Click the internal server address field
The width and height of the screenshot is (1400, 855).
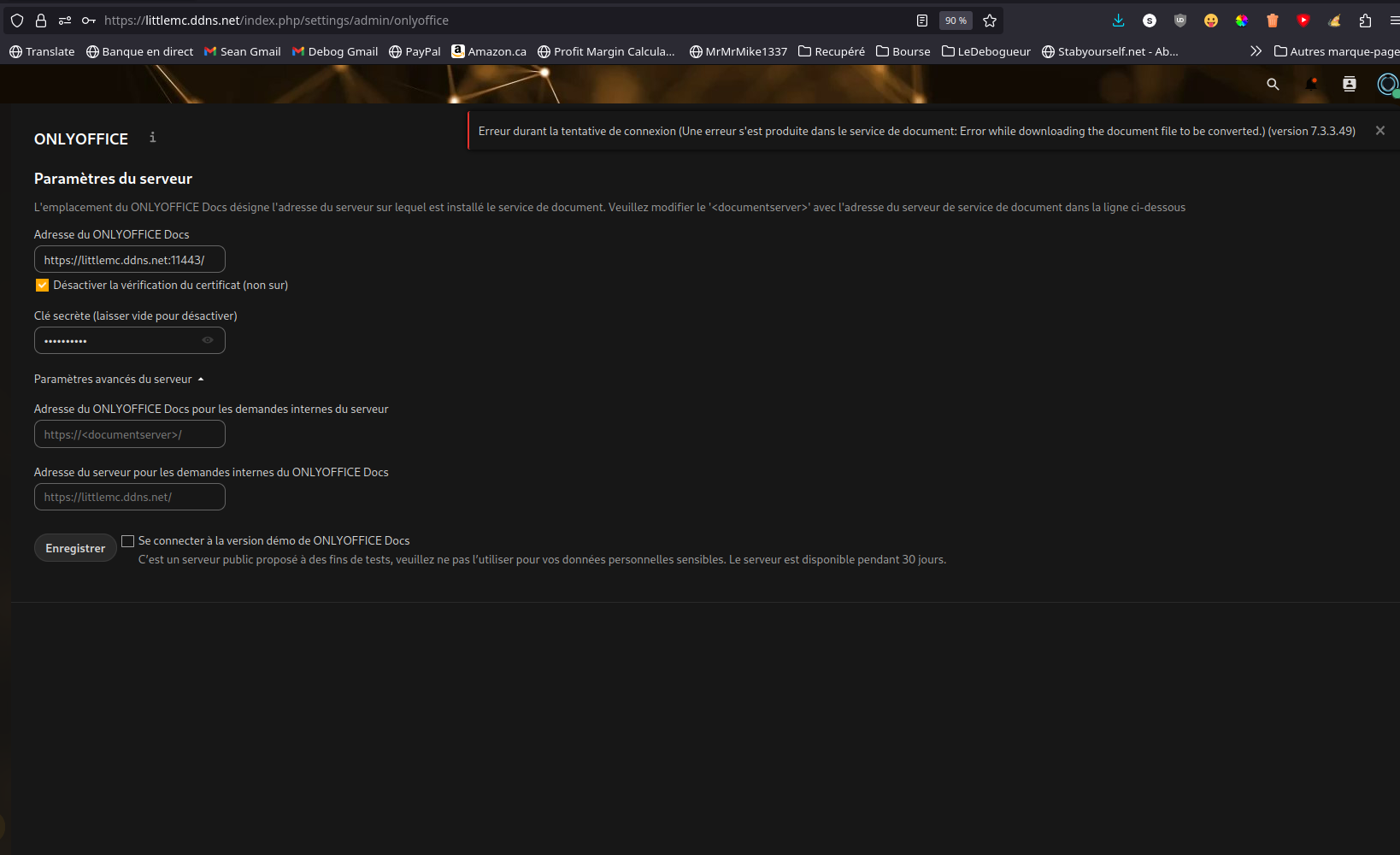click(x=130, y=497)
